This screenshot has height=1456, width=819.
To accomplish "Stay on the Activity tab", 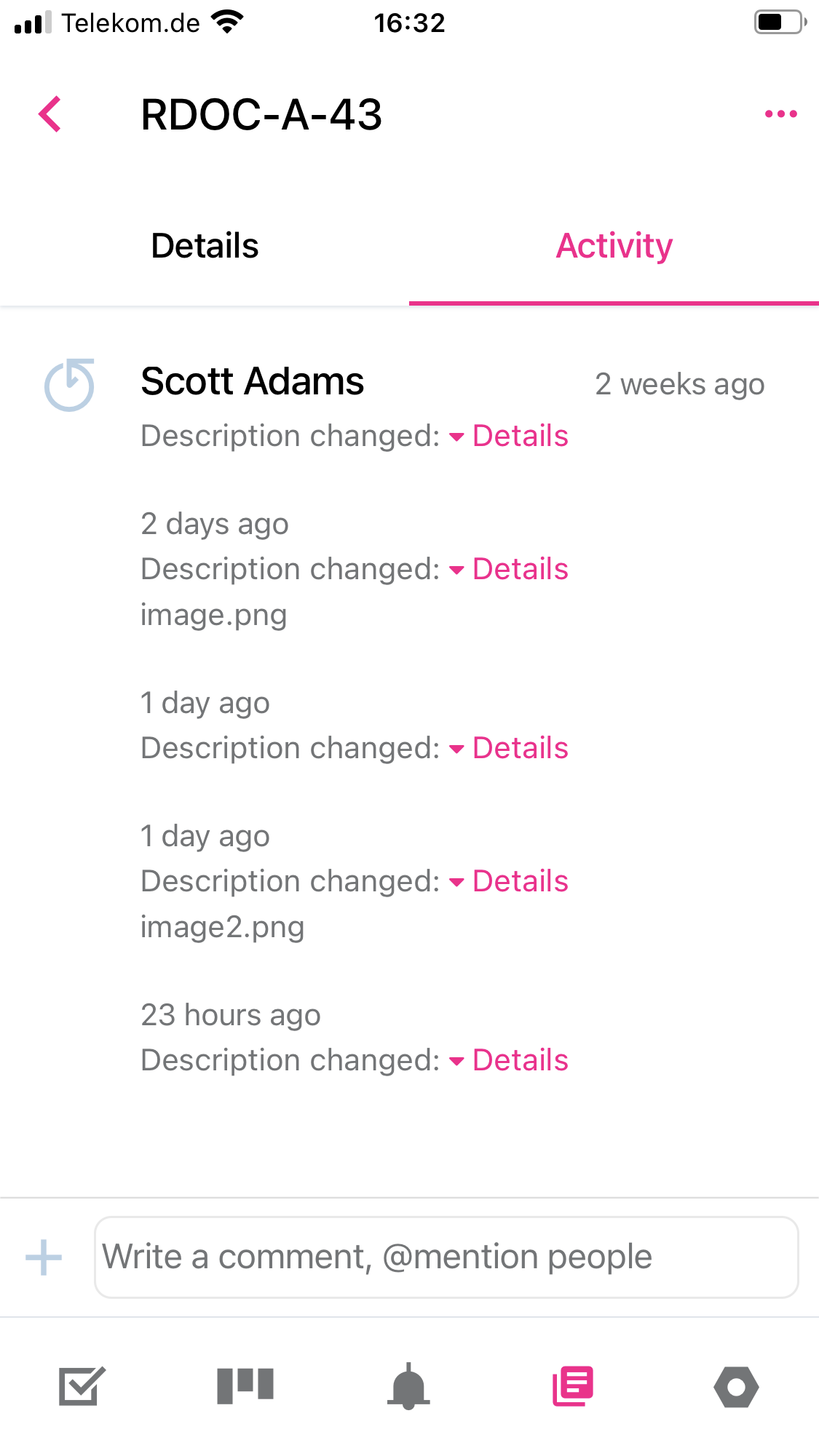I will (x=614, y=246).
